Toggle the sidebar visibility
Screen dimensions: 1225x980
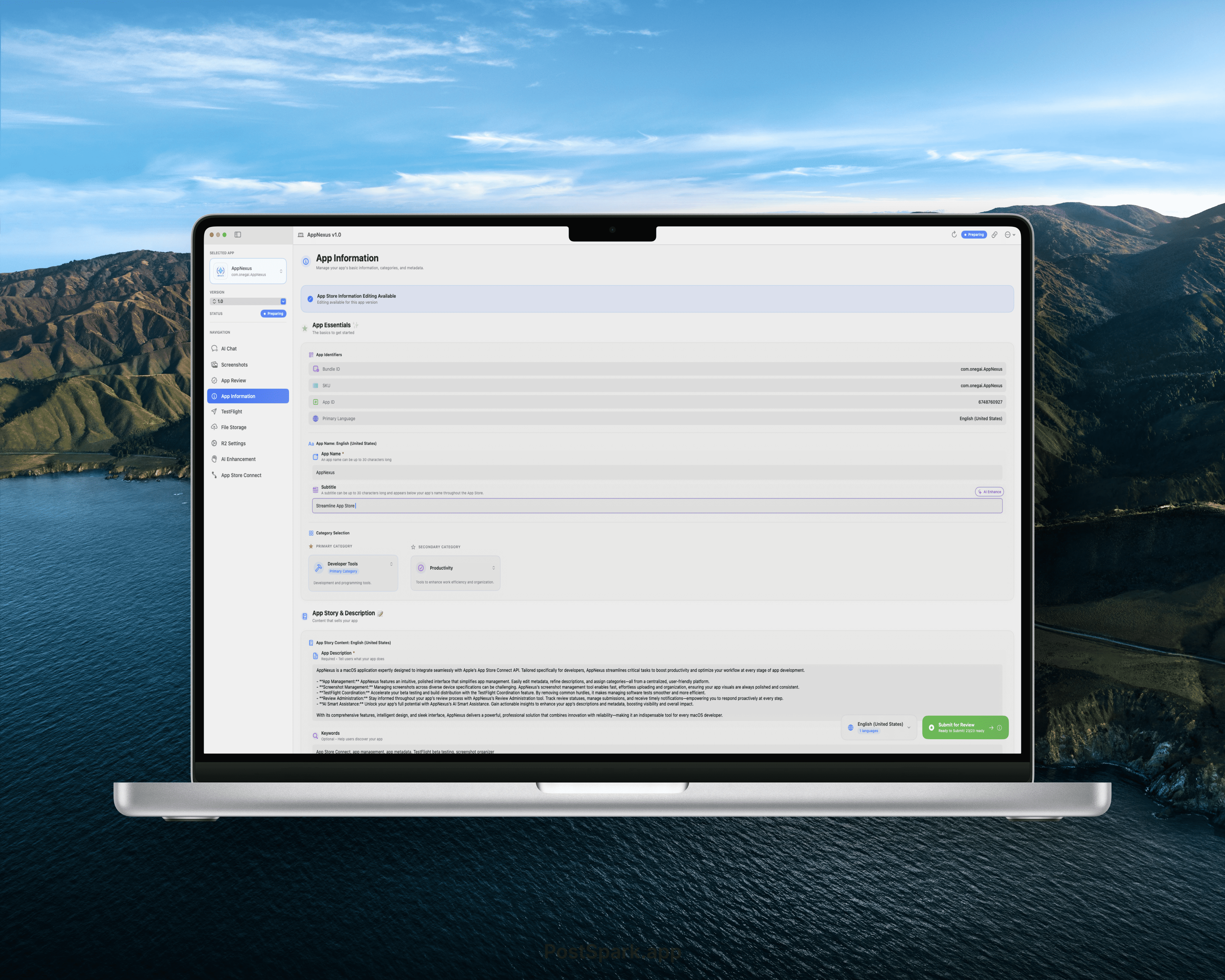point(238,234)
